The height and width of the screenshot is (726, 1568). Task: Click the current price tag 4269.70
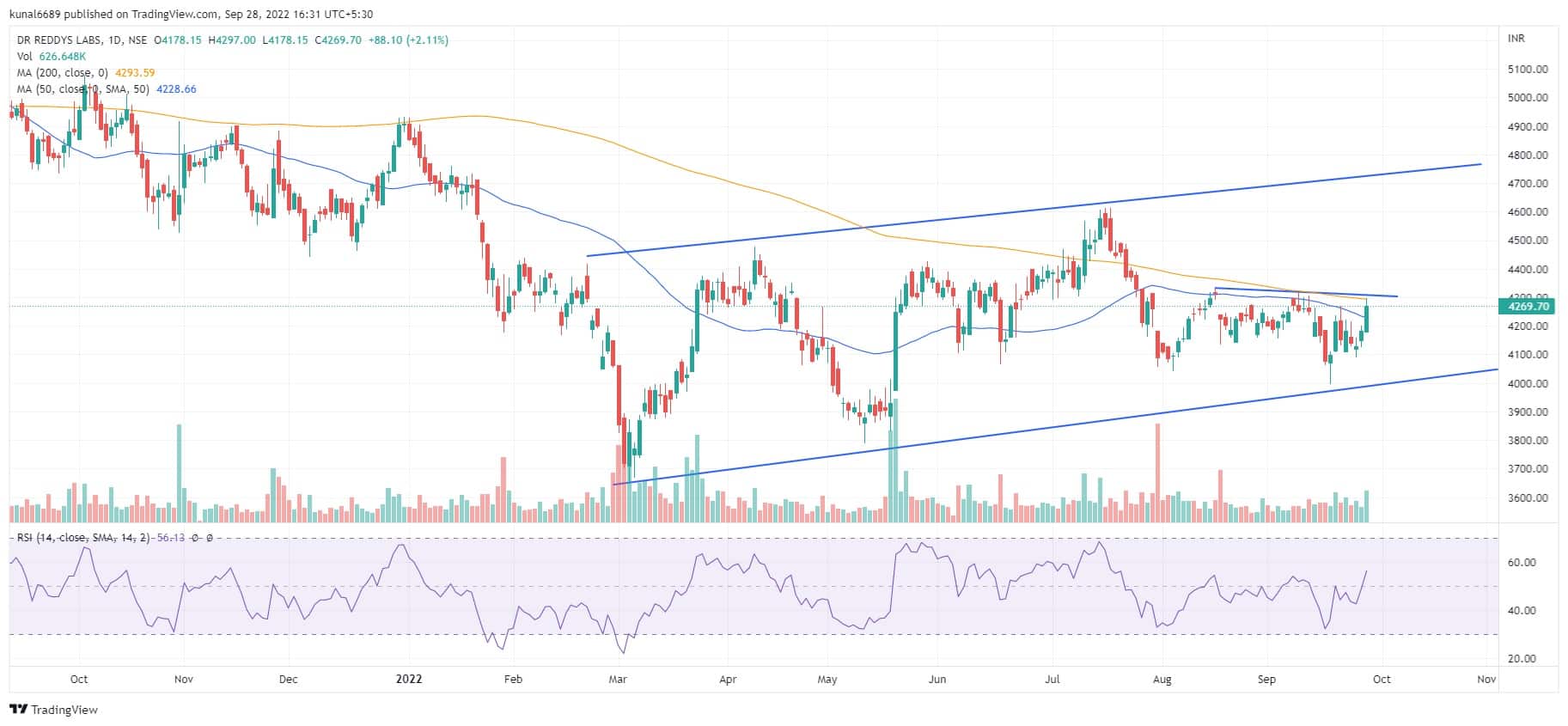(x=1528, y=306)
